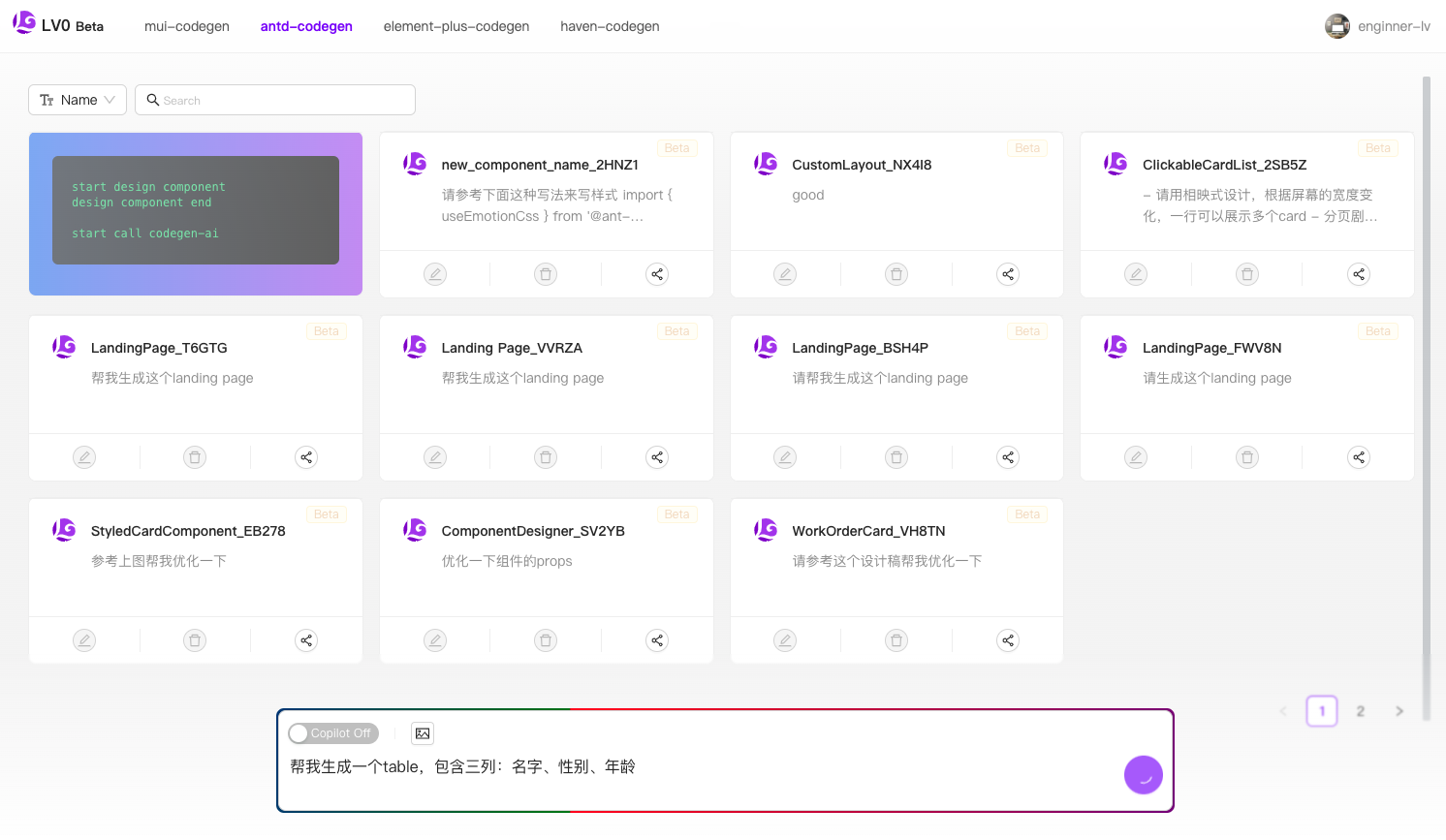1446x840 pixels.
Task: Click the purple send button
Action: click(x=1143, y=775)
